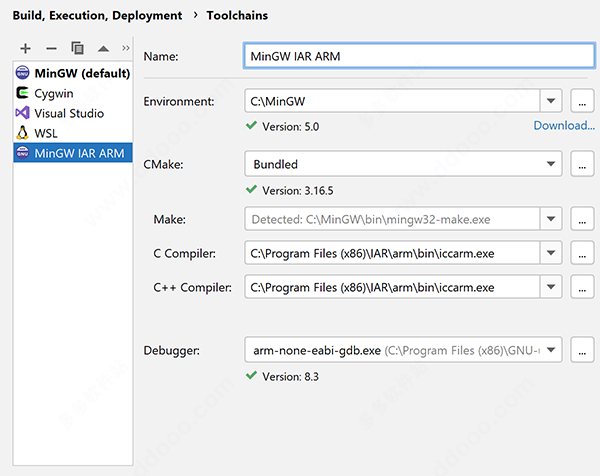
Task: Show more toolbar actions via double chevron
Action: click(x=126, y=48)
